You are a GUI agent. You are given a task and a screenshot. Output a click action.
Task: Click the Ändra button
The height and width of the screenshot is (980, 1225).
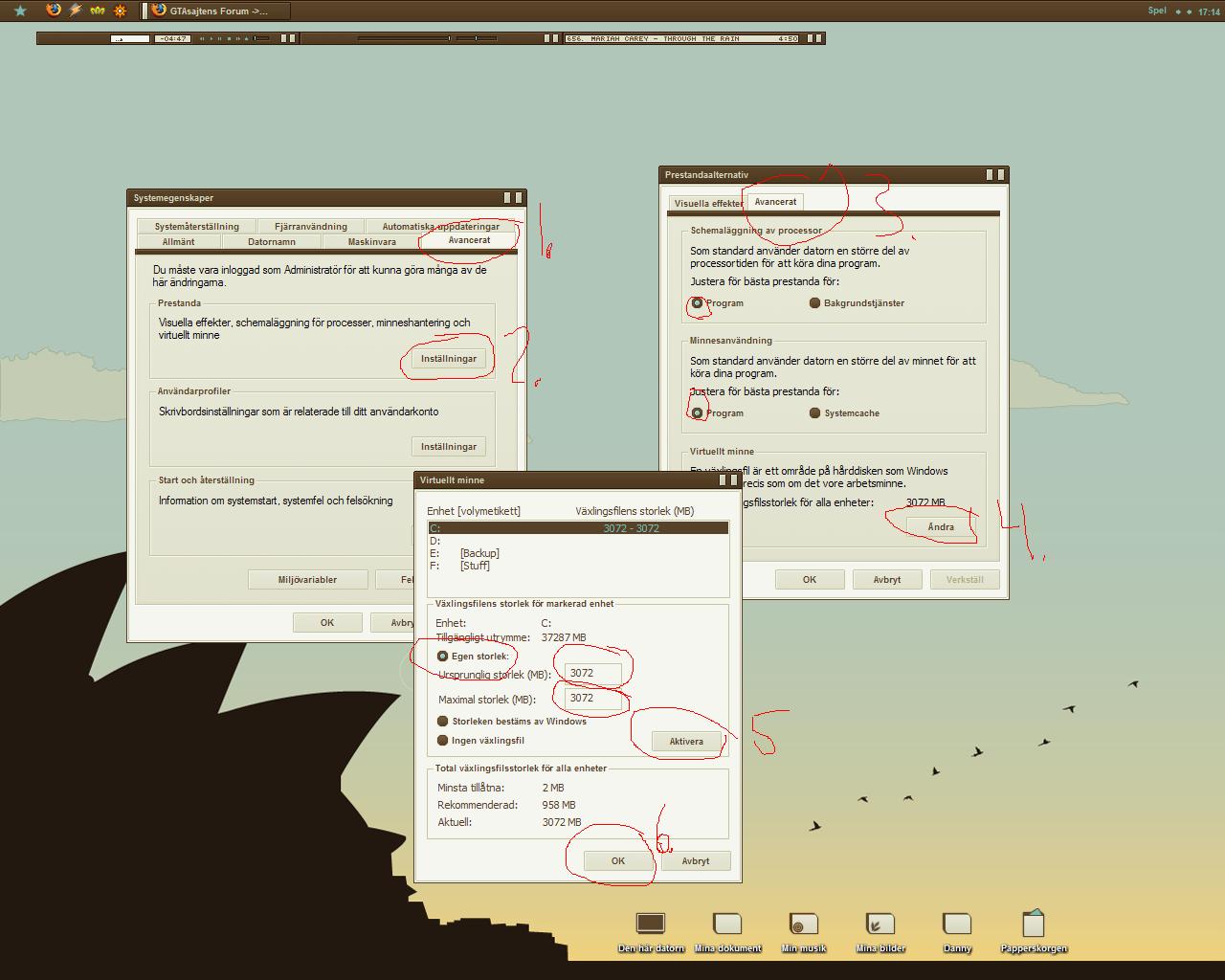tap(941, 527)
